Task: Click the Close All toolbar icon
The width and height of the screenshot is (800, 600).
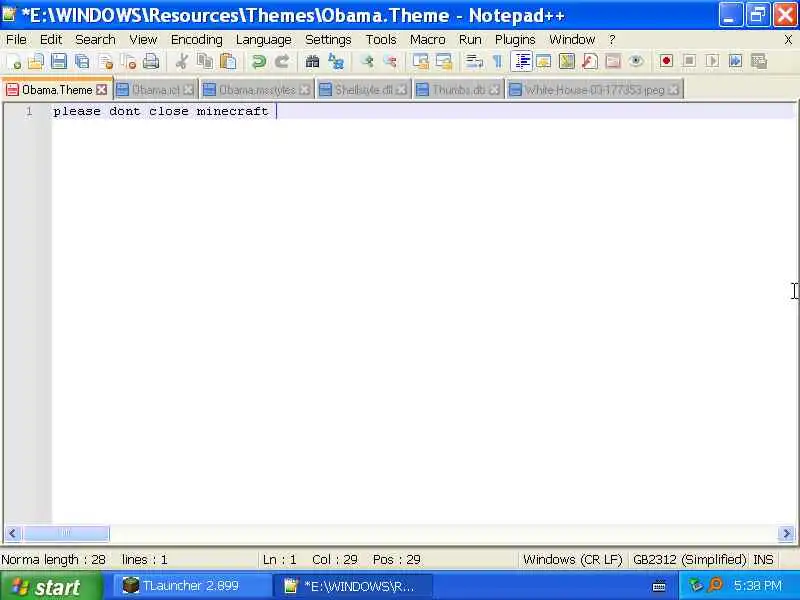Action: 128,62
